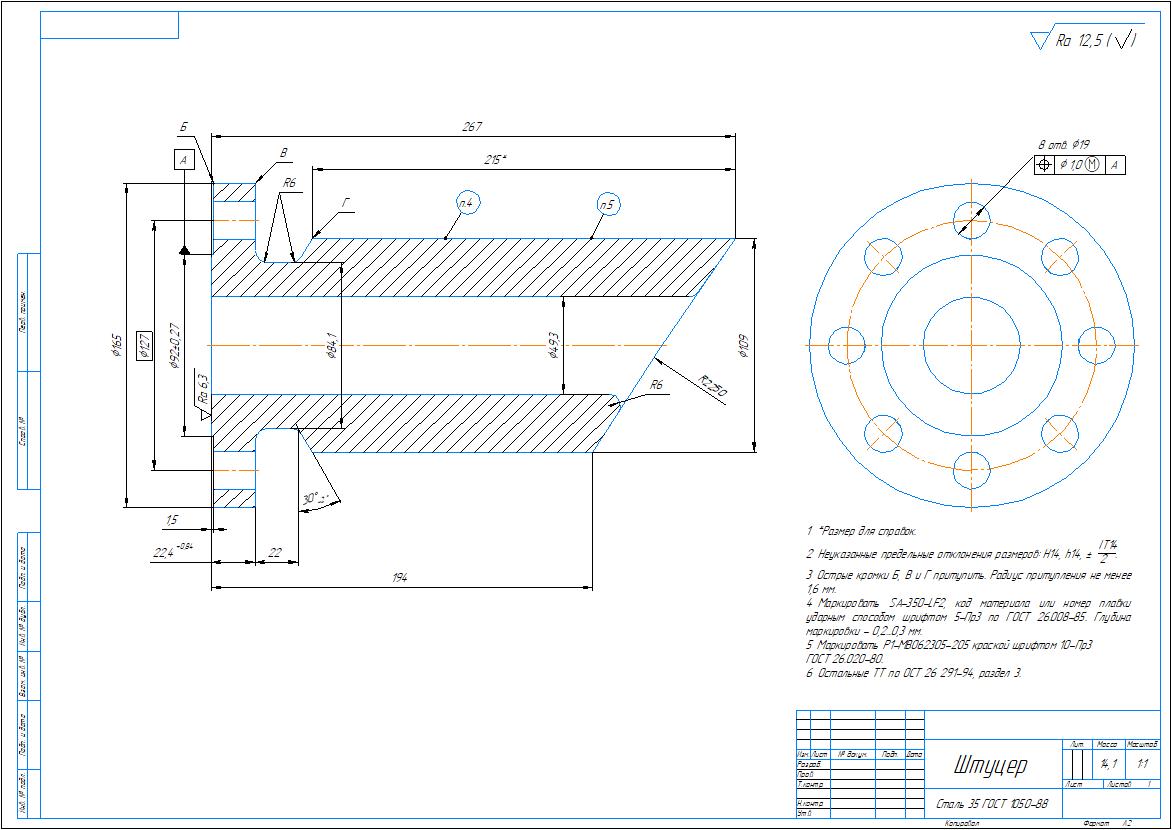The image size is (1172, 830).
Task: Click the reference dimension 215*
Action: click(495, 160)
